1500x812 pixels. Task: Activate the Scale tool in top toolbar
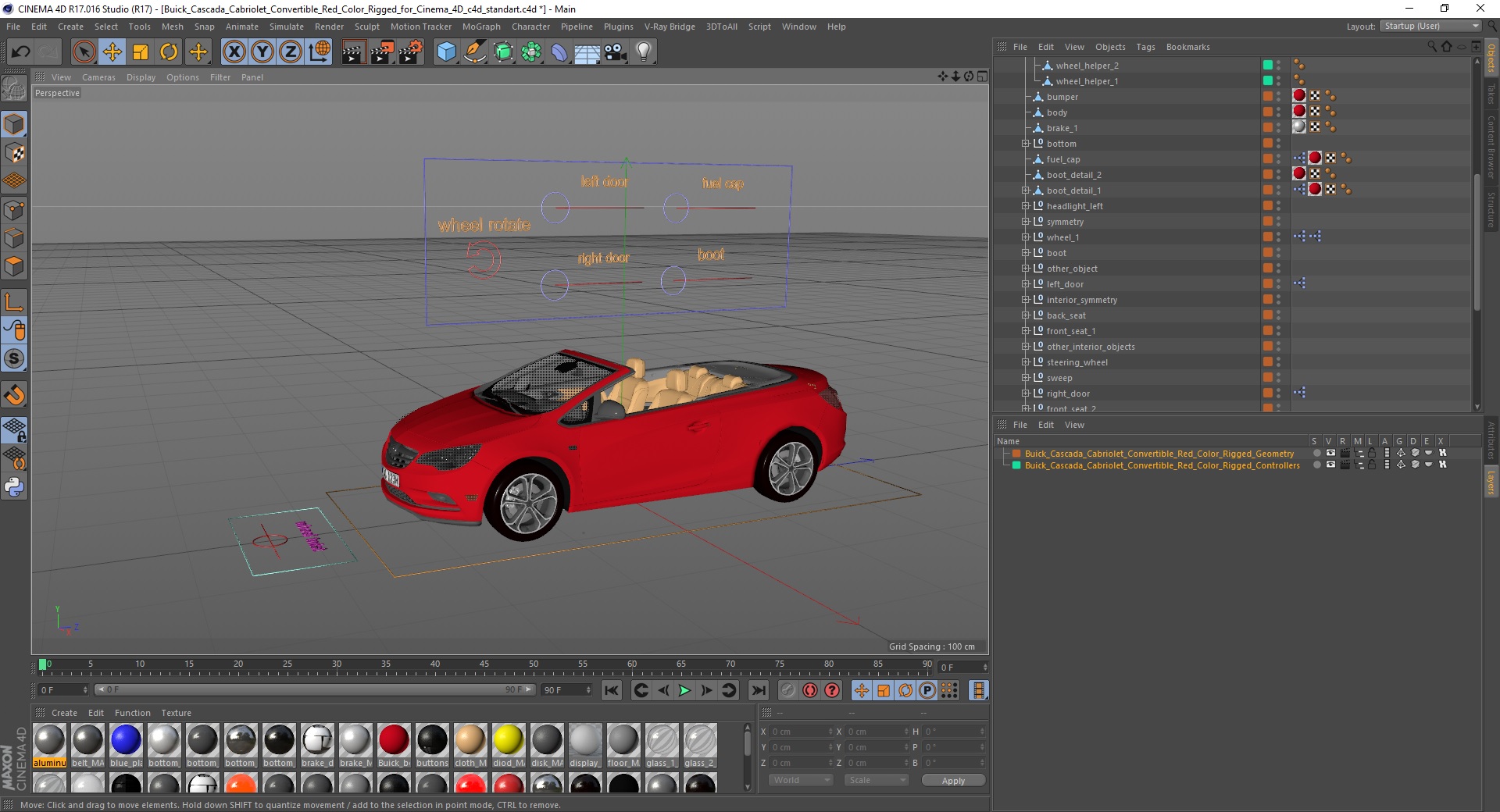pos(141,52)
